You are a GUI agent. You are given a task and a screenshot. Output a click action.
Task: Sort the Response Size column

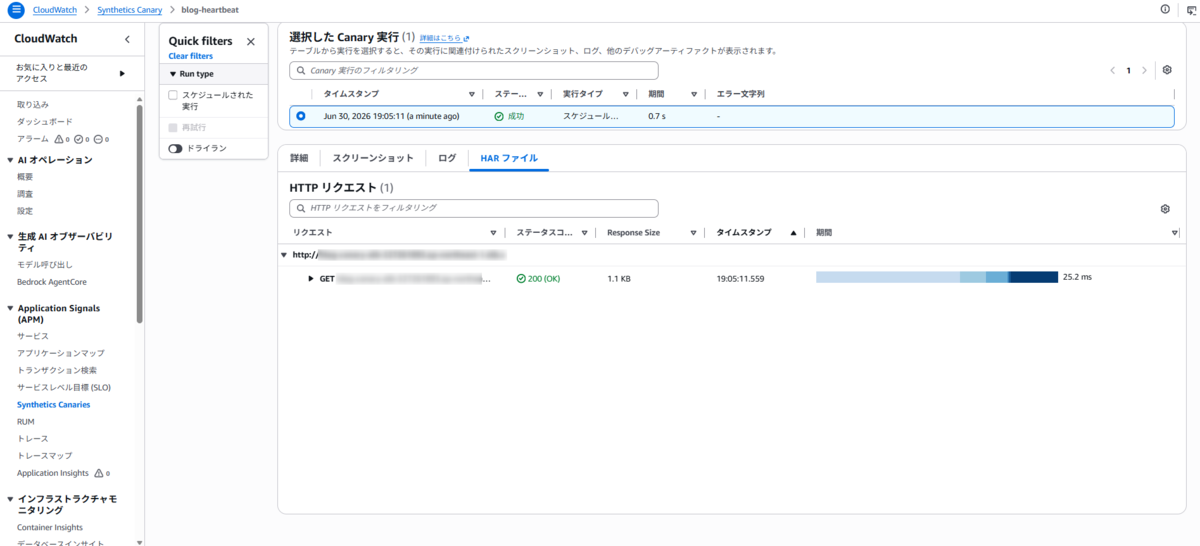(693, 232)
